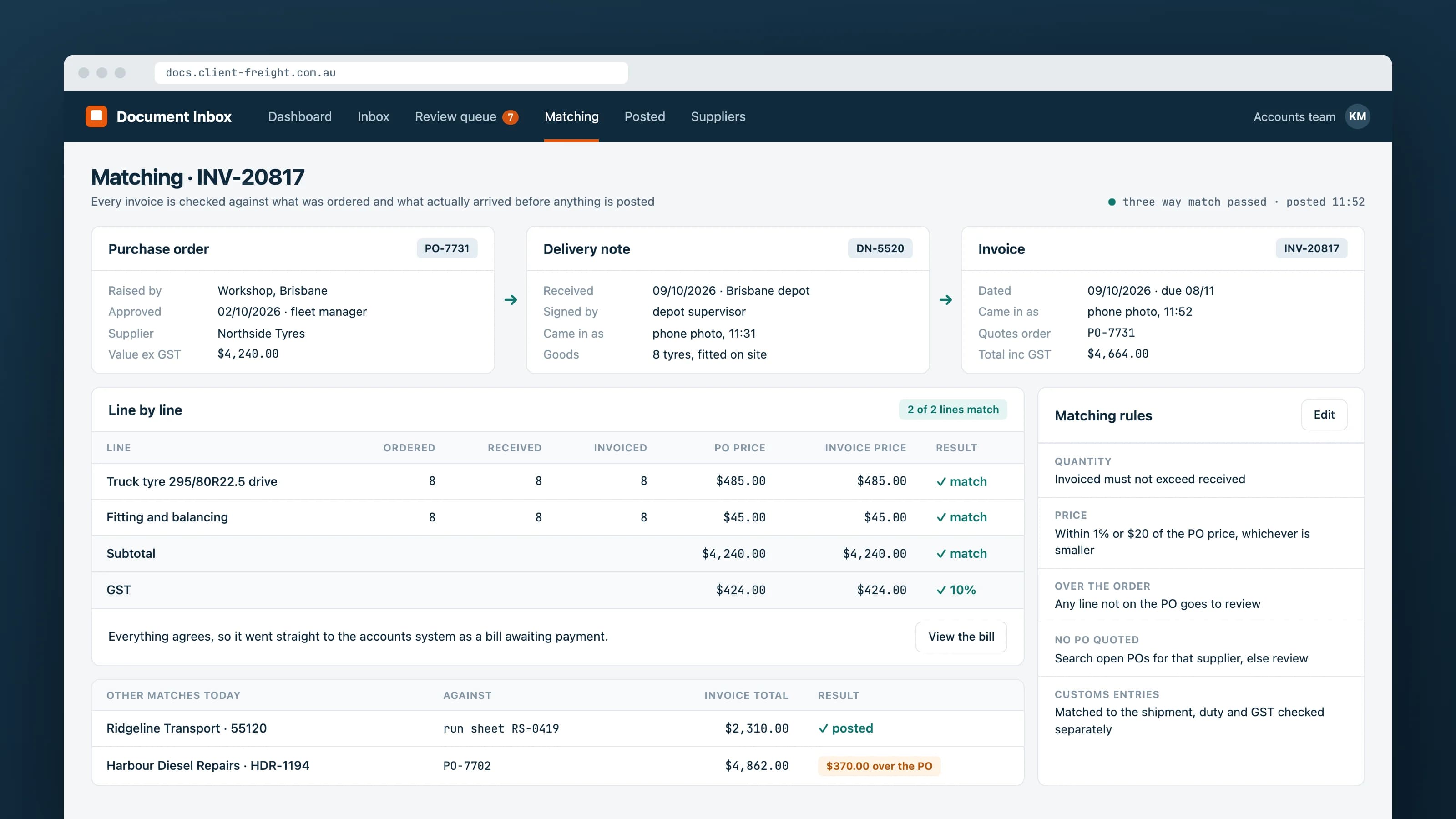Click the PO-7702 reference

pos(467,766)
